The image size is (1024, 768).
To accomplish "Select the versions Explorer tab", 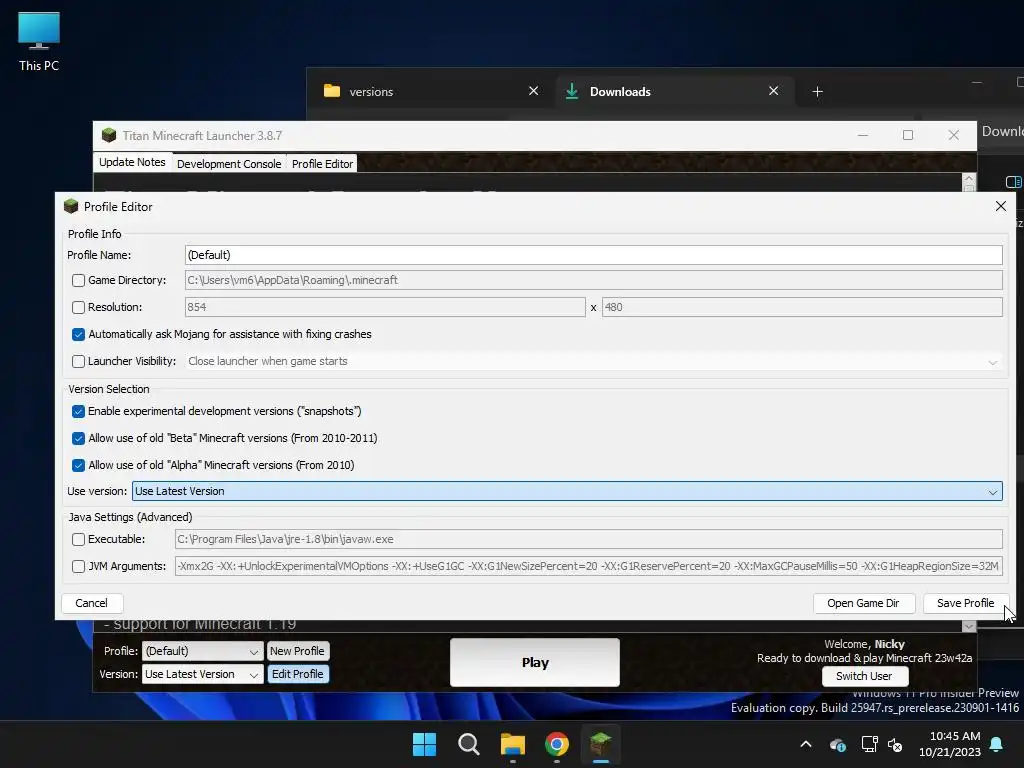I will (x=432, y=91).
